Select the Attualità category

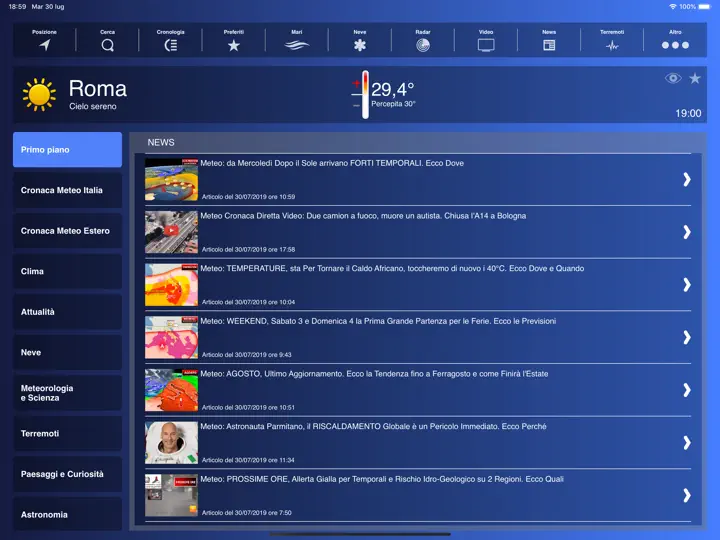click(x=68, y=312)
